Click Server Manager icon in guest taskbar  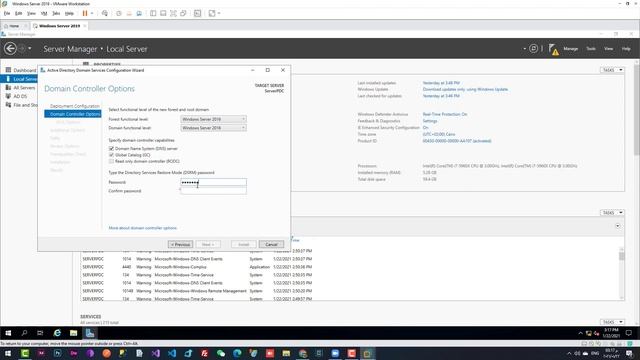point(90,333)
